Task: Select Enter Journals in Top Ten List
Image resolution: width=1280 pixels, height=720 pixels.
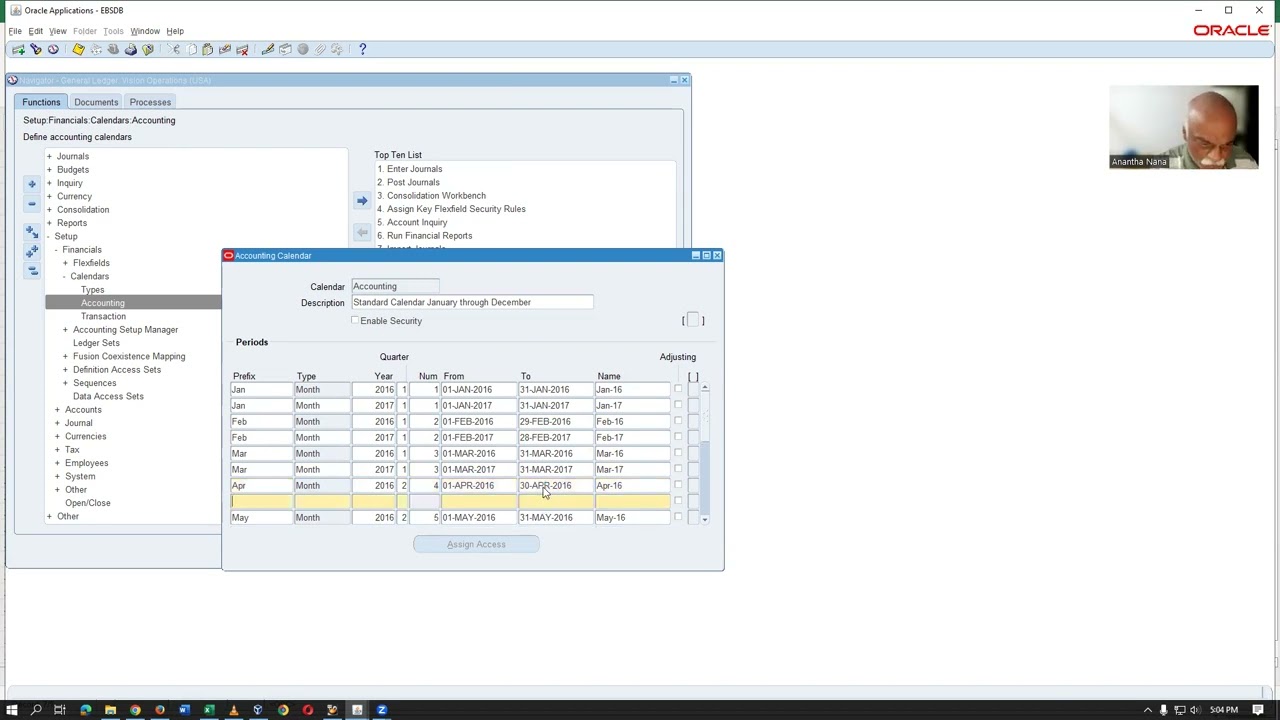Action: pyautogui.click(x=410, y=169)
